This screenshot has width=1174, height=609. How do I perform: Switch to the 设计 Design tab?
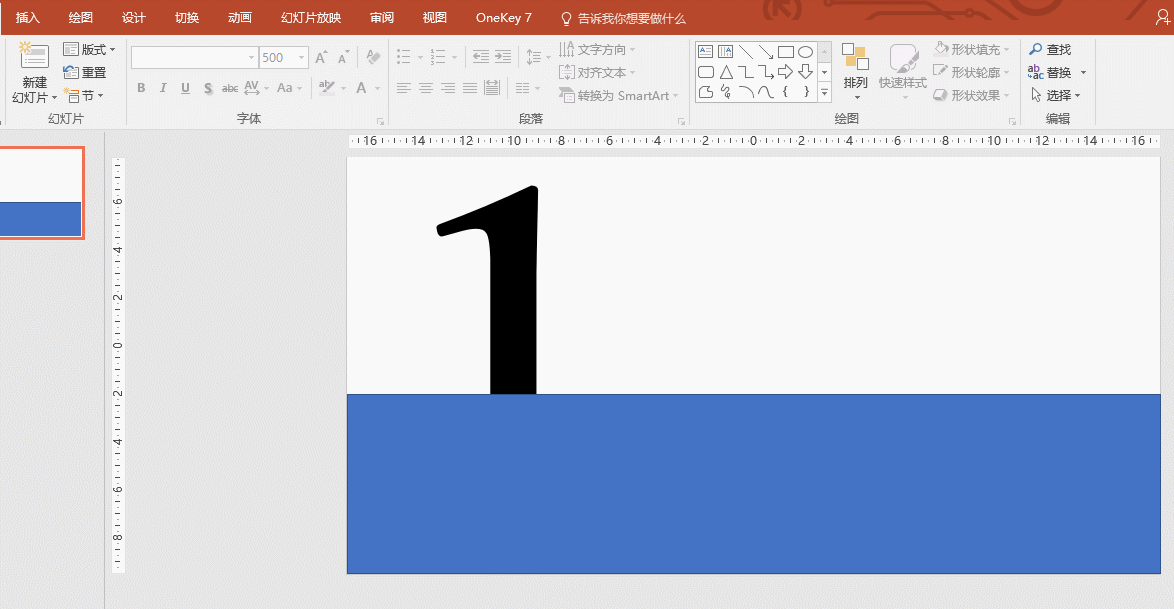click(134, 17)
